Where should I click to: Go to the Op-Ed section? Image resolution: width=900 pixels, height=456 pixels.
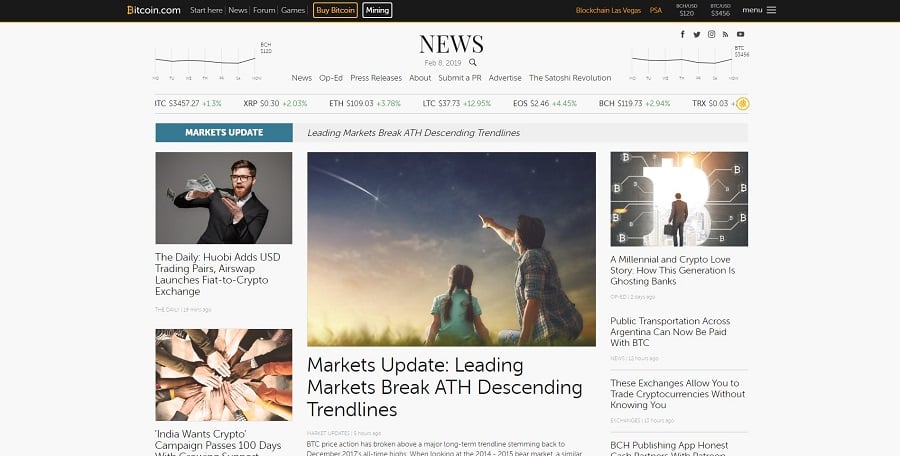coord(331,78)
